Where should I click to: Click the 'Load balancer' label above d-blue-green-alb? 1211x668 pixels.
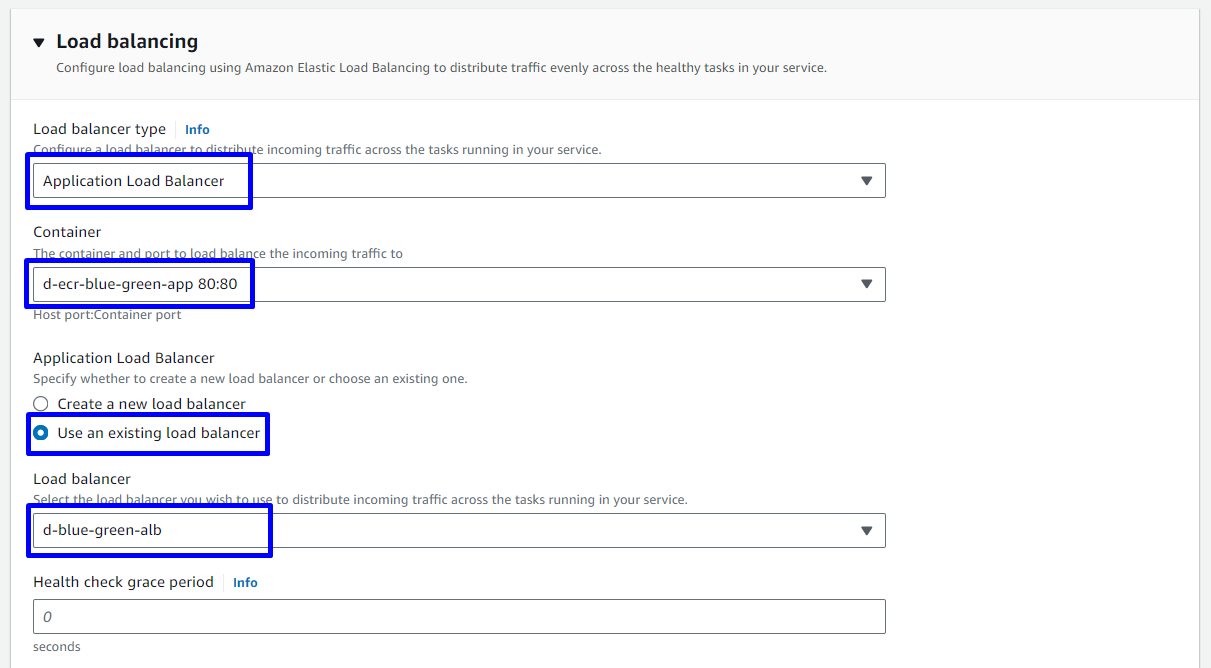pyautogui.click(x=82, y=479)
